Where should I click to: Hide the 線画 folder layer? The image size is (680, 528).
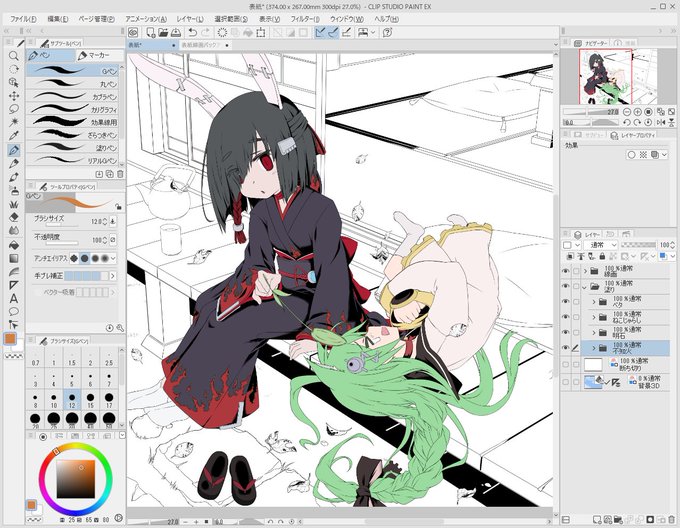coord(566,271)
